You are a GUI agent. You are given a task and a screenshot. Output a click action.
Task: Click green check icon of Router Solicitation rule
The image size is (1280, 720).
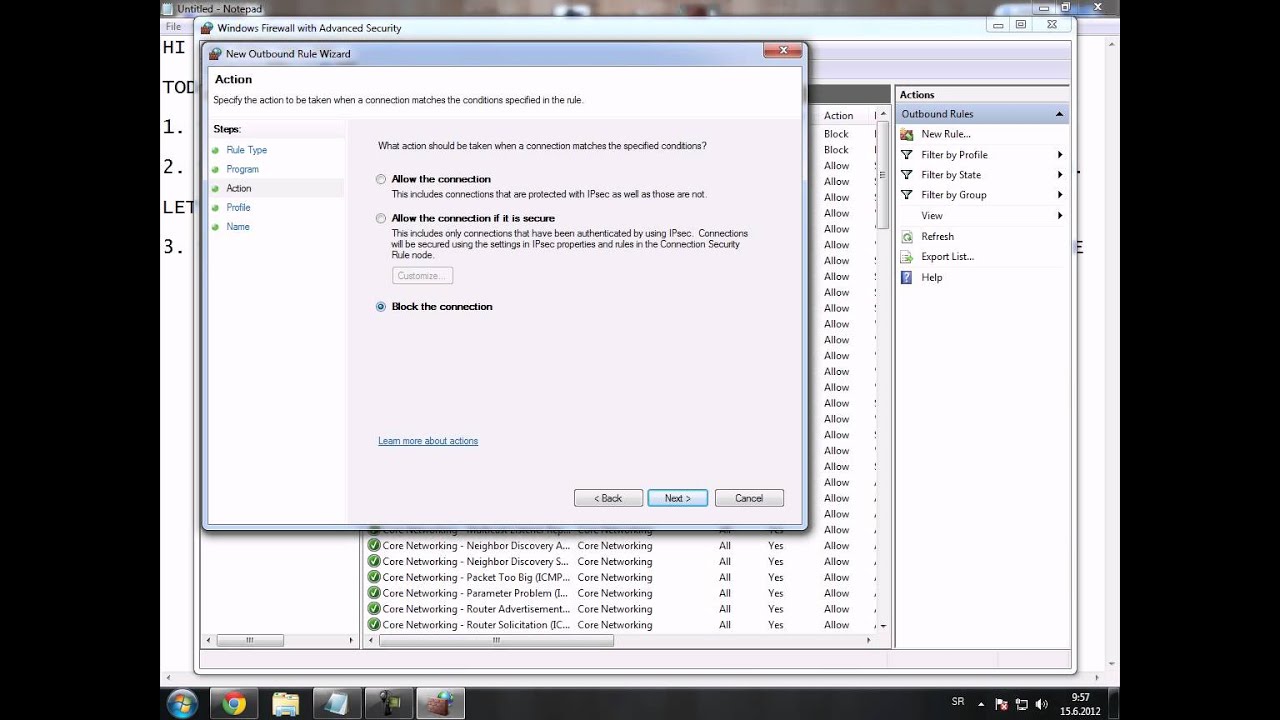click(x=374, y=625)
